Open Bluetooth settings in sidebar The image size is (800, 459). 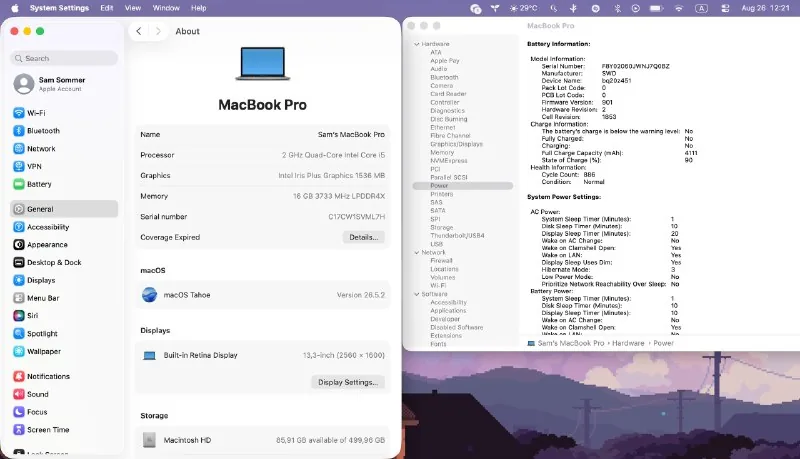pyautogui.click(x=64, y=131)
